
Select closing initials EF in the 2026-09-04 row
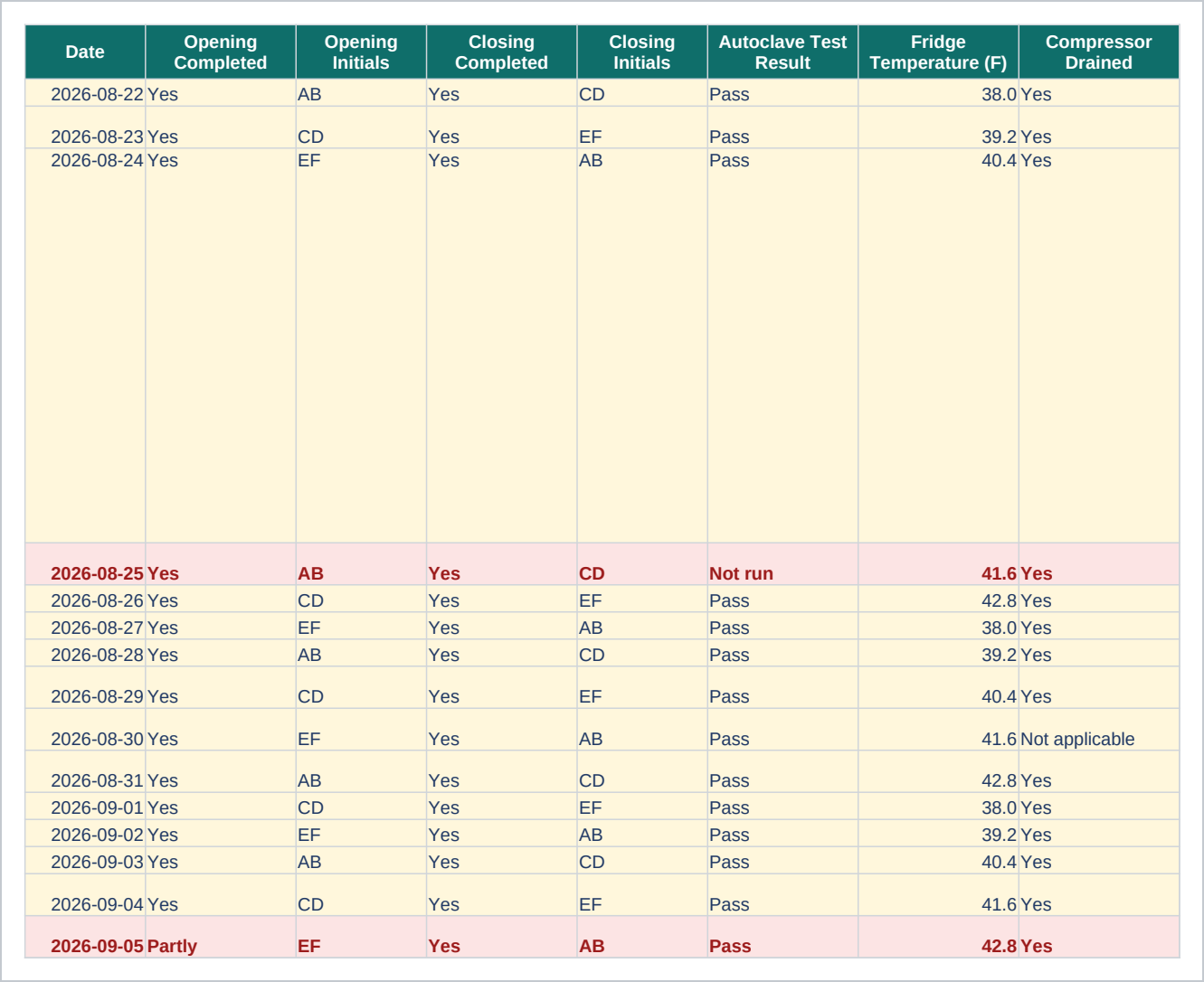pos(642,894)
